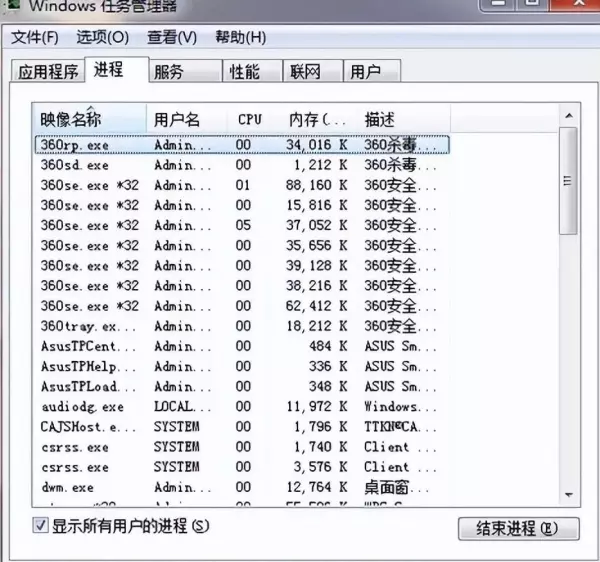Select 360se.exe row using 62,412 K
This screenshot has width=600, height=562.
click(x=242, y=306)
